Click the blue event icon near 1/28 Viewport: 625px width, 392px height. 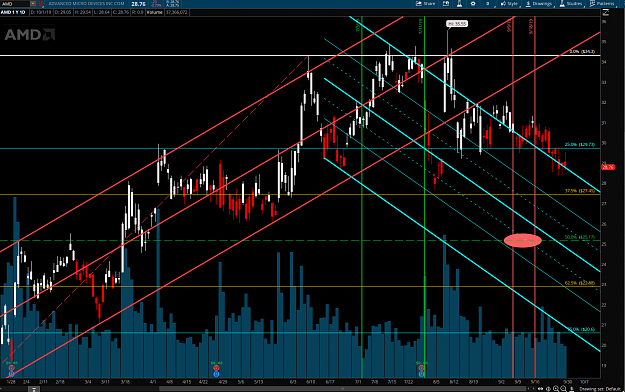point(11,374)
